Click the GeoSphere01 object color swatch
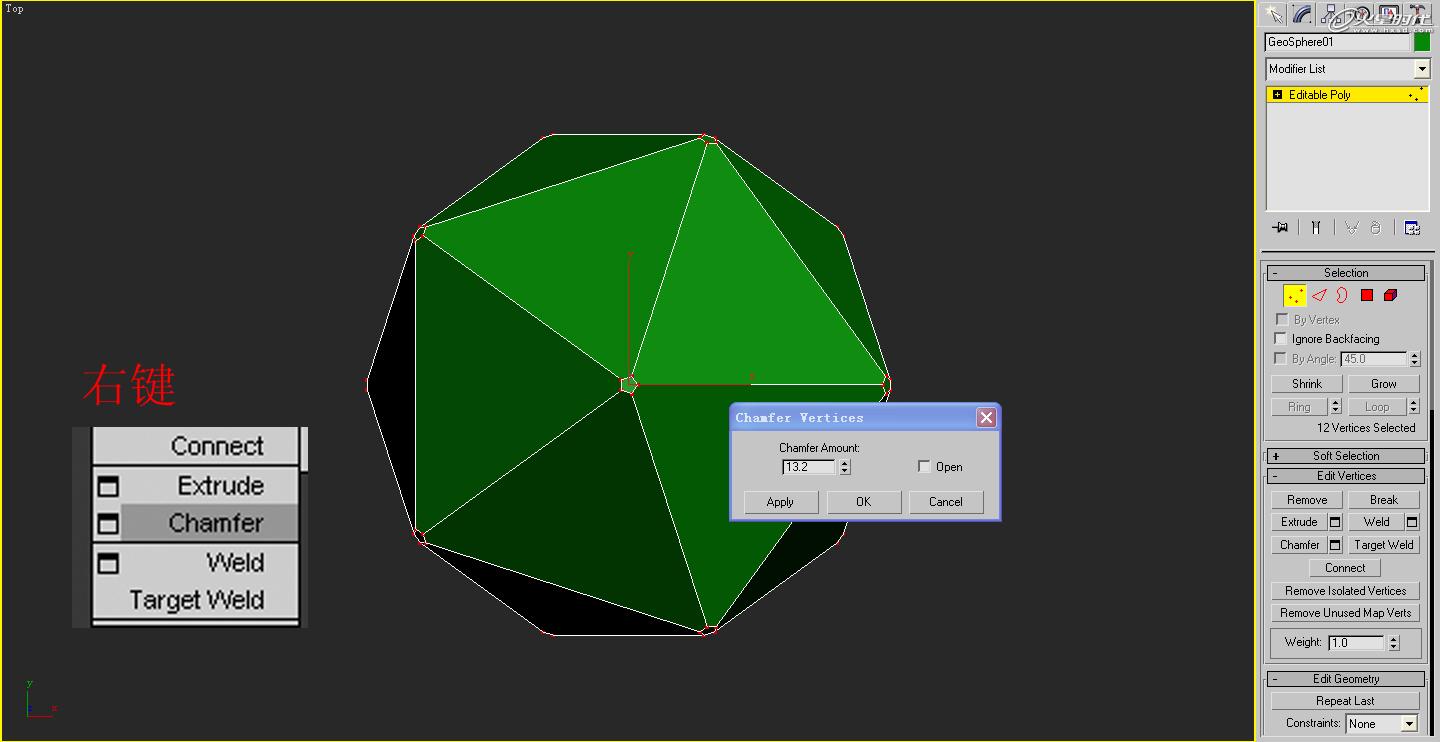 click(x=1421, y=41)
